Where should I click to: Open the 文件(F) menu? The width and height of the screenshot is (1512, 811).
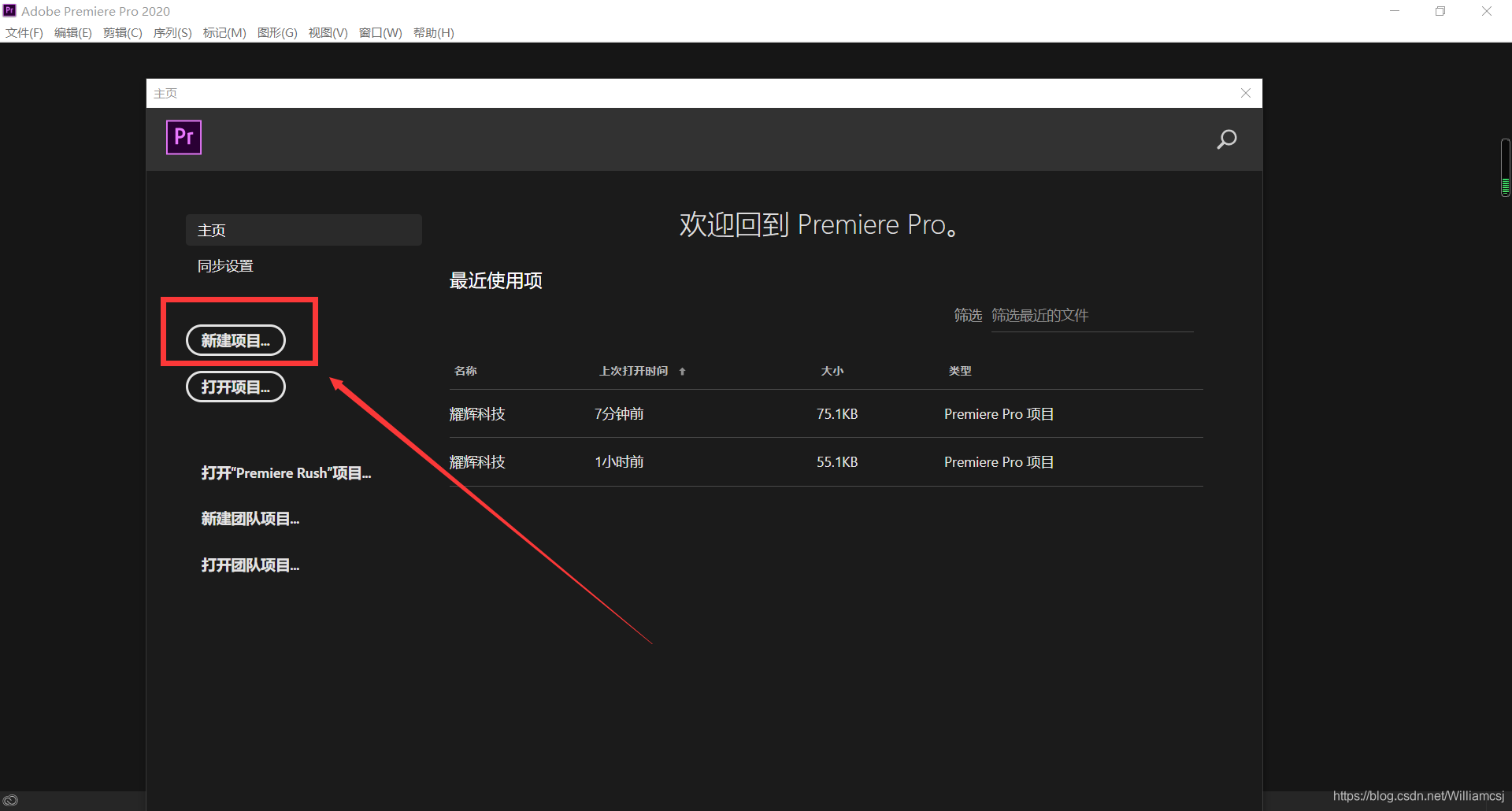click(x=24, y=32)
